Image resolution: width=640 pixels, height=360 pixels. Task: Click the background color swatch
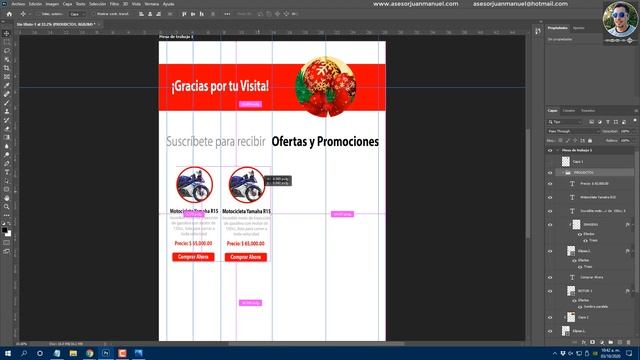(x=9, y=234)
